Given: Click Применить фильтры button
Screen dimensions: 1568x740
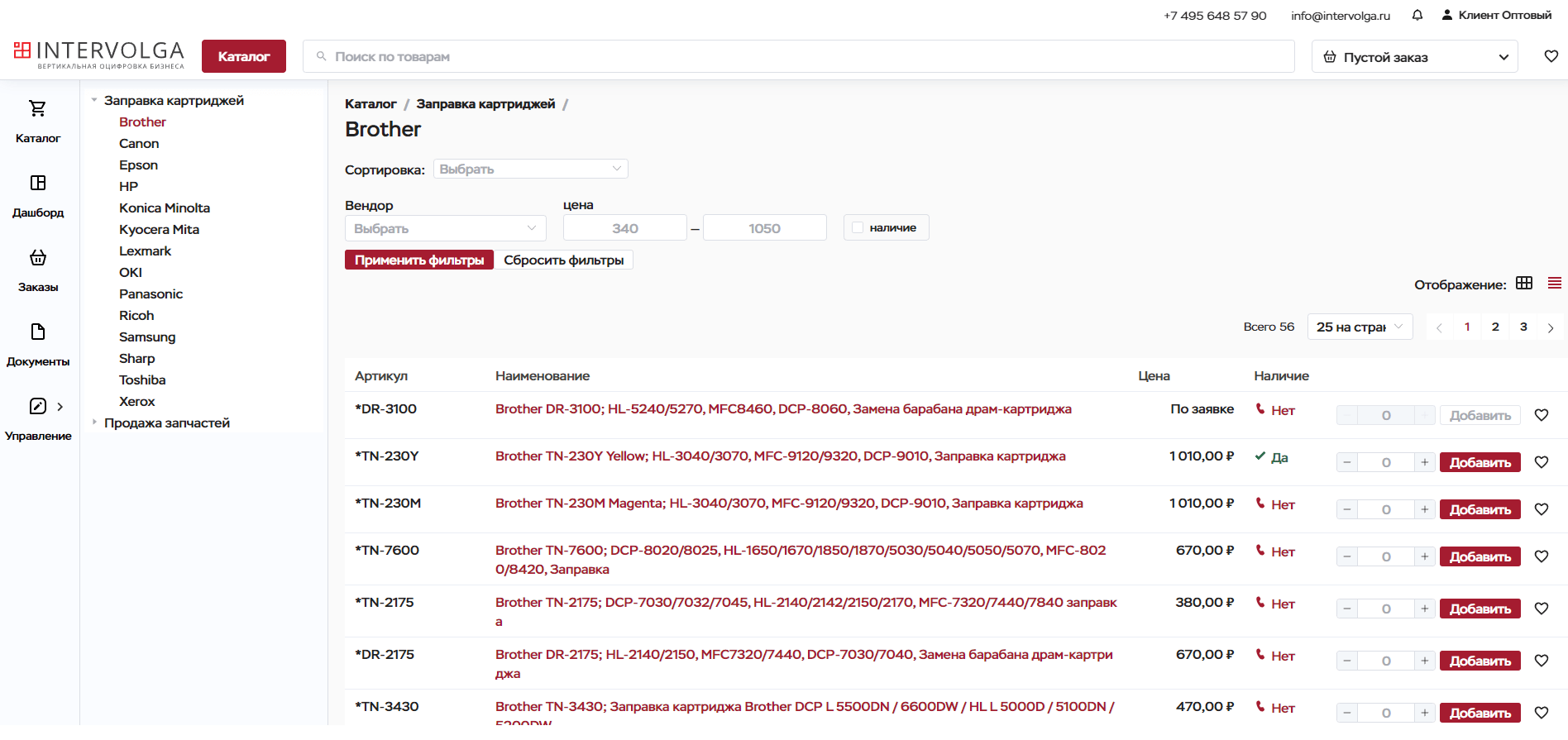Looking at the screenshot, I should pos(419,260).
